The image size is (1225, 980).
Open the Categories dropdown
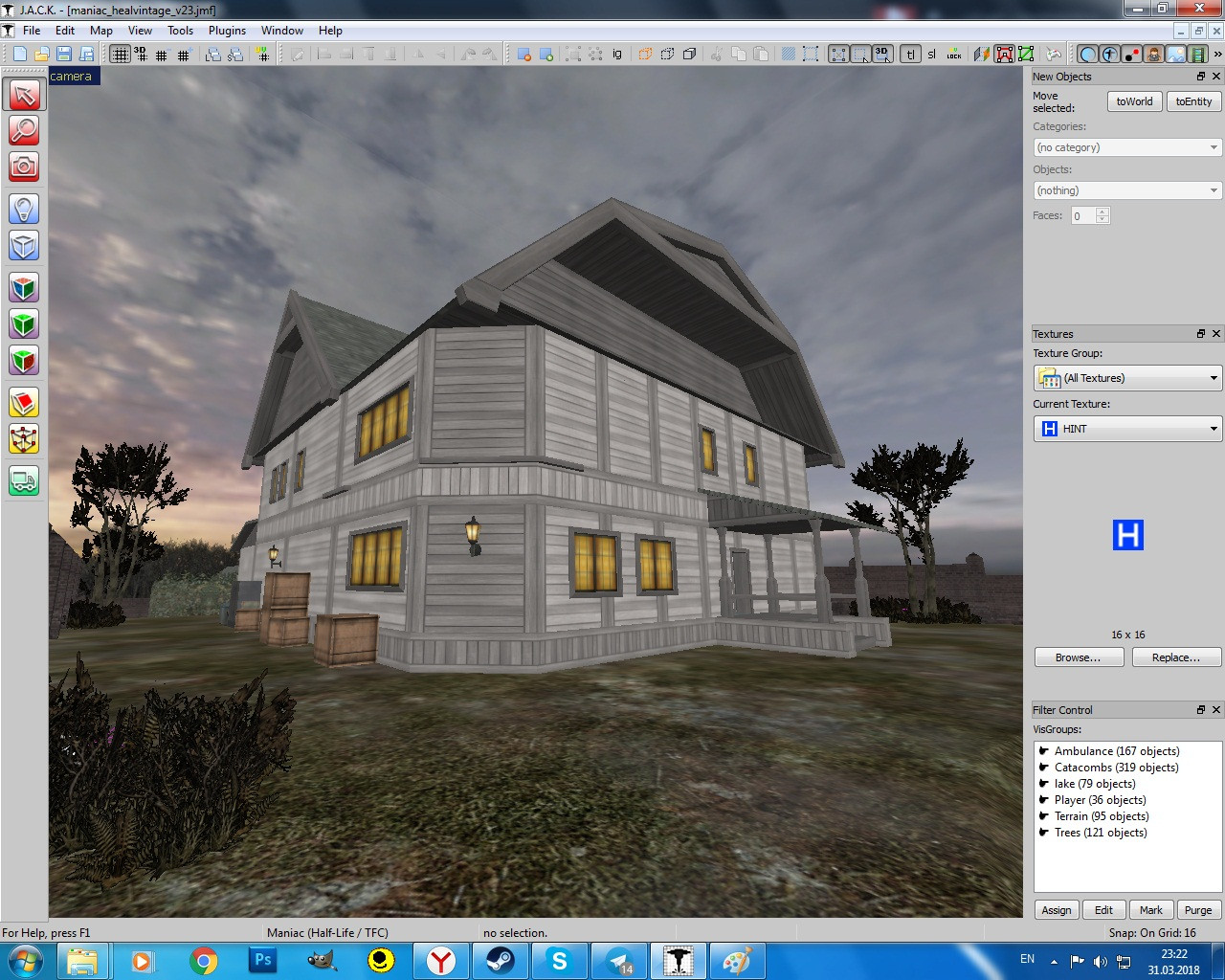1127,147
